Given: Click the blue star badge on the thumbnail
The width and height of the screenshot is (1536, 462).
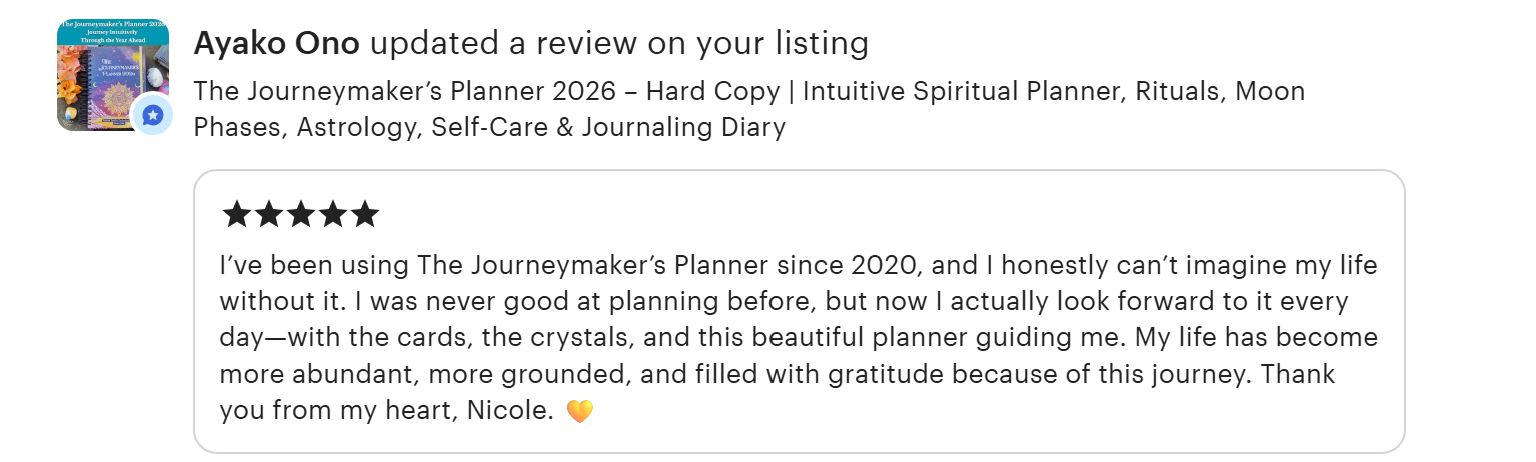Looking at the screenshot, I should [x=152, y=116].
